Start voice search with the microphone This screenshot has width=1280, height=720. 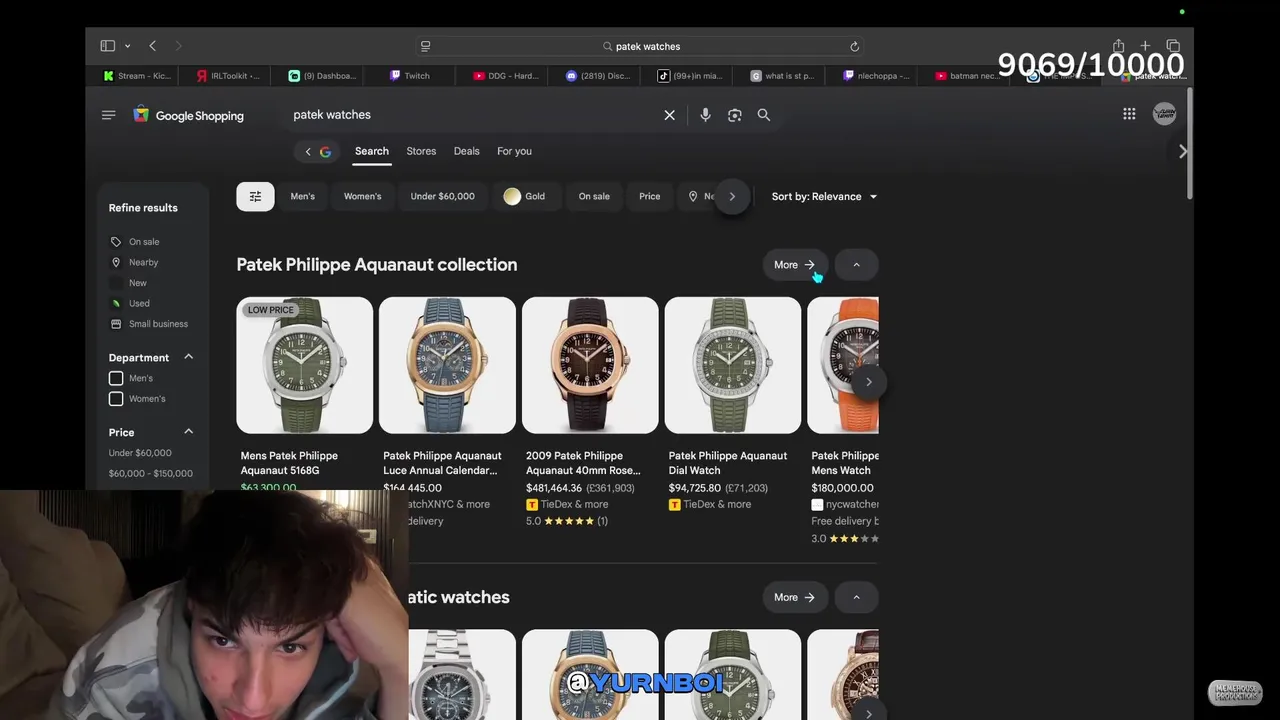705,115
